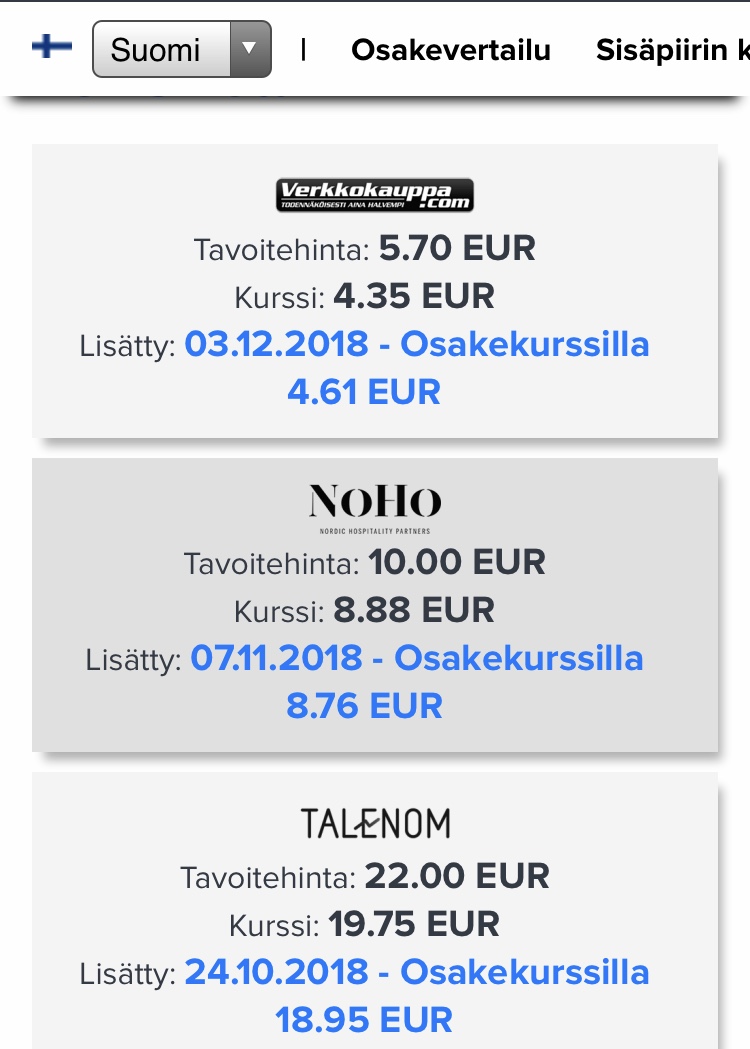Click the NoHo Kurssi 8.88 EUR value

414,610
